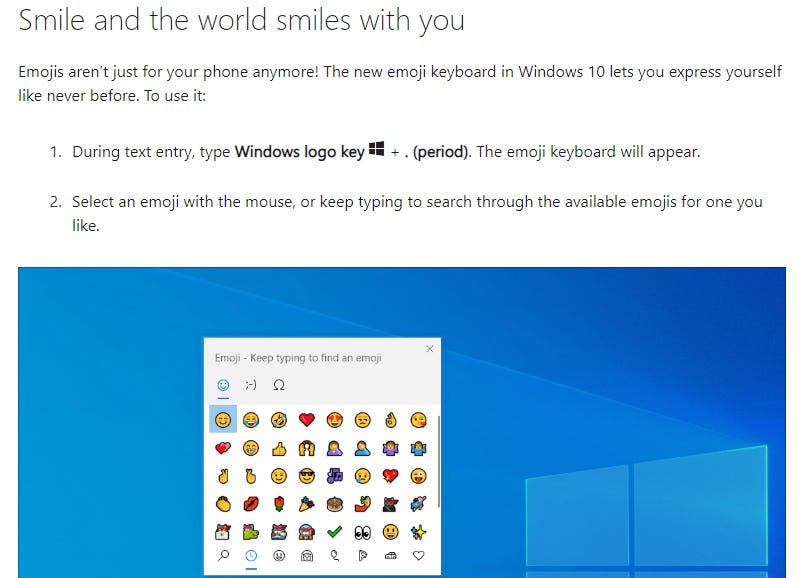Insert the unamused face emoji

point(363,420)
